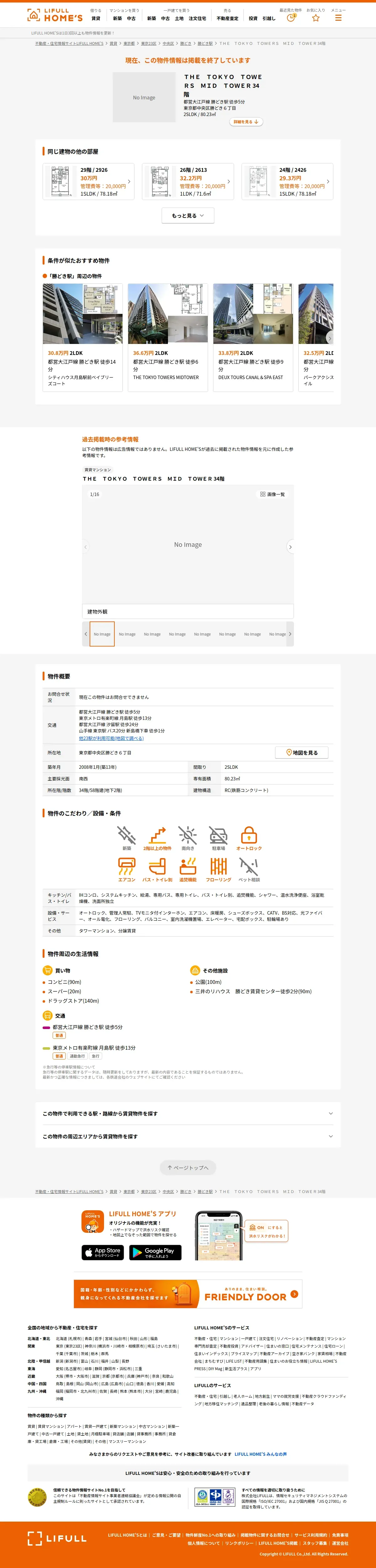The width and height of the screenshot is (376, 1568).
Task: Click ページトップへ button
Action: coord(188,1168)
